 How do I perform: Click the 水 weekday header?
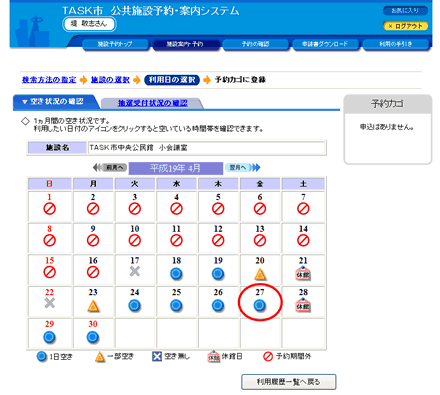point(176,184)
